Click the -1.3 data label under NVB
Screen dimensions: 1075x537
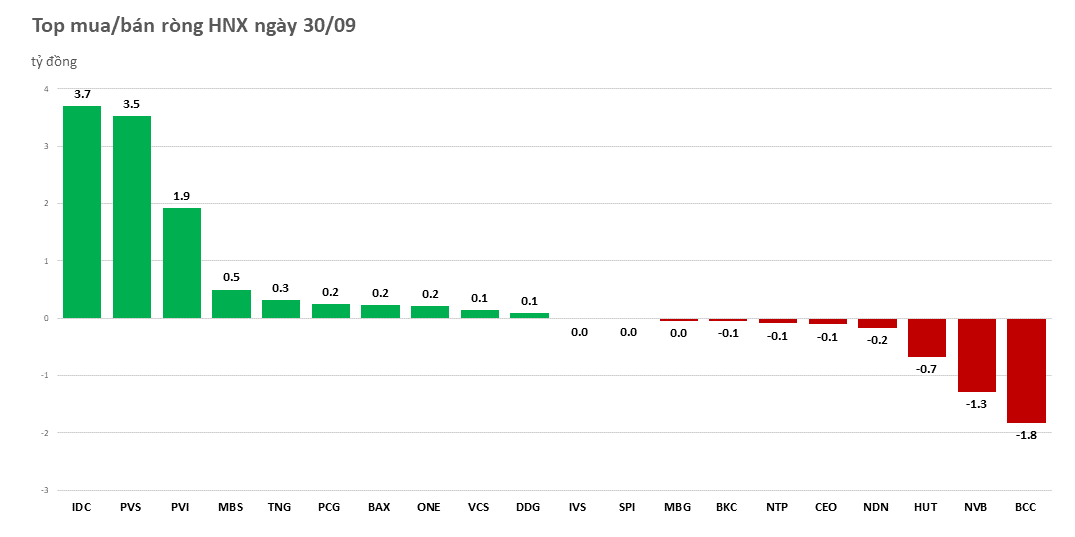coord(976,404)
